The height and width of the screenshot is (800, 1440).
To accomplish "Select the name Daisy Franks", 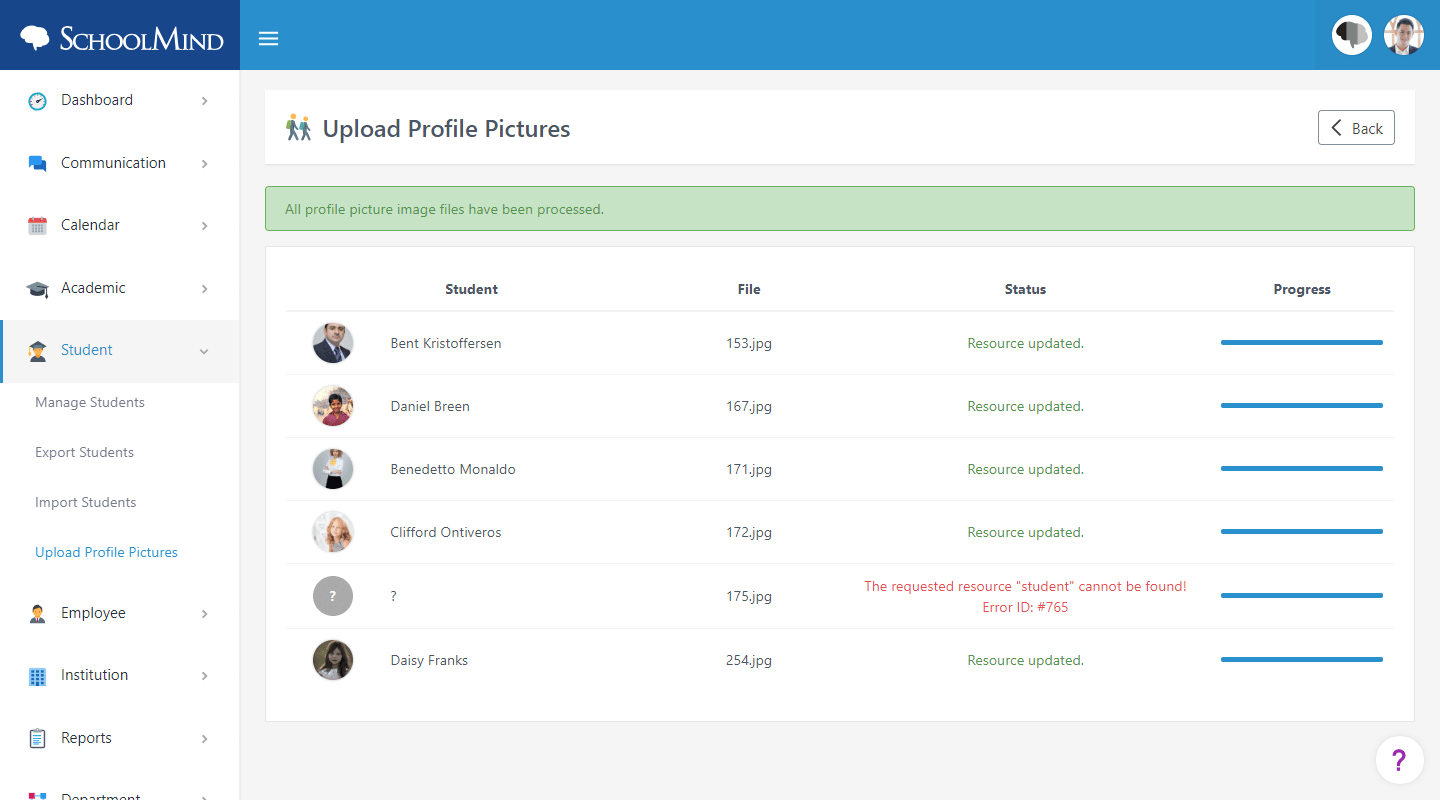I will click(429, 660).
